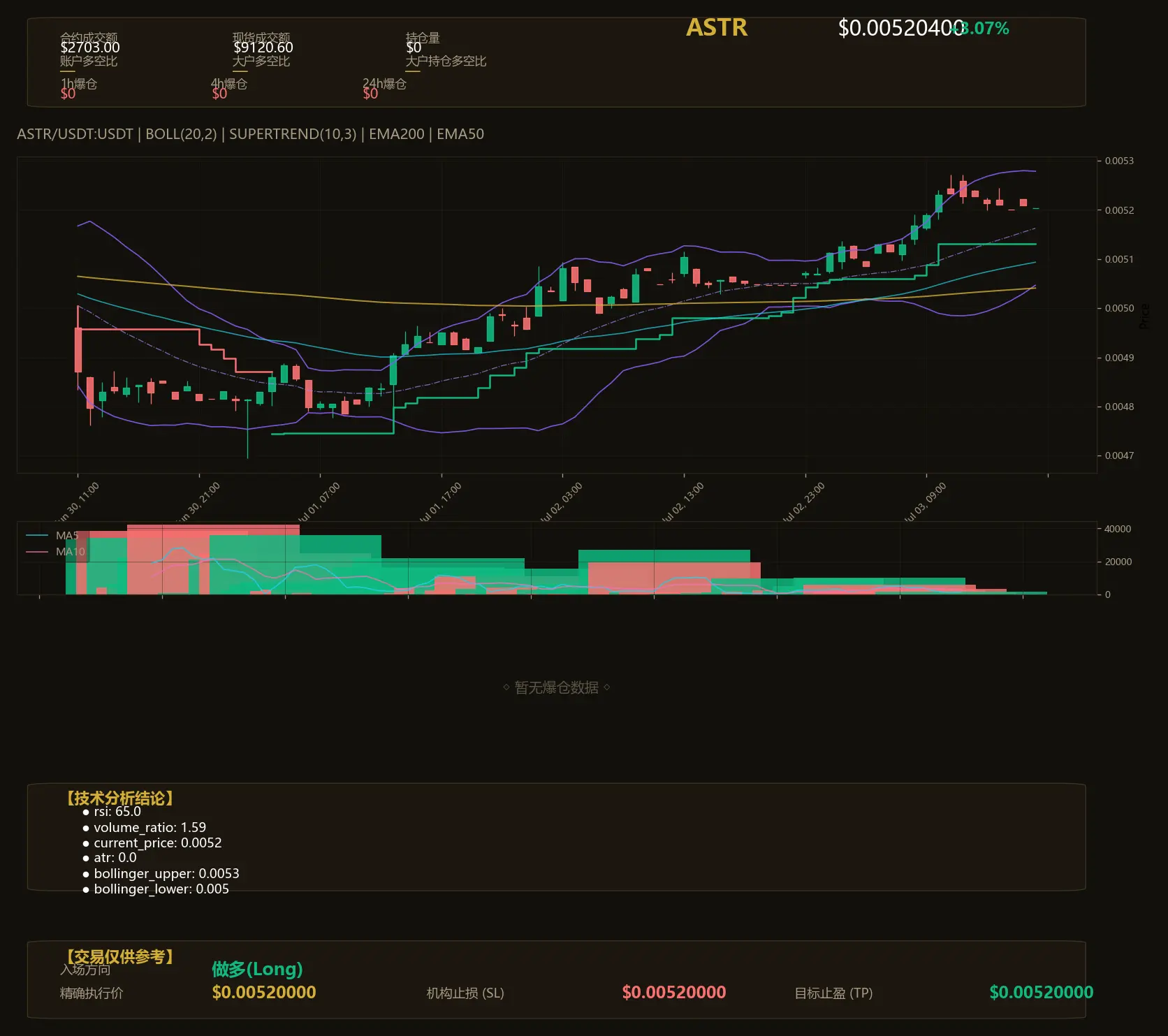1168x1036 pixels.
Task: Click the 目标止盈 (TP) label
Action: coord(833,993)
